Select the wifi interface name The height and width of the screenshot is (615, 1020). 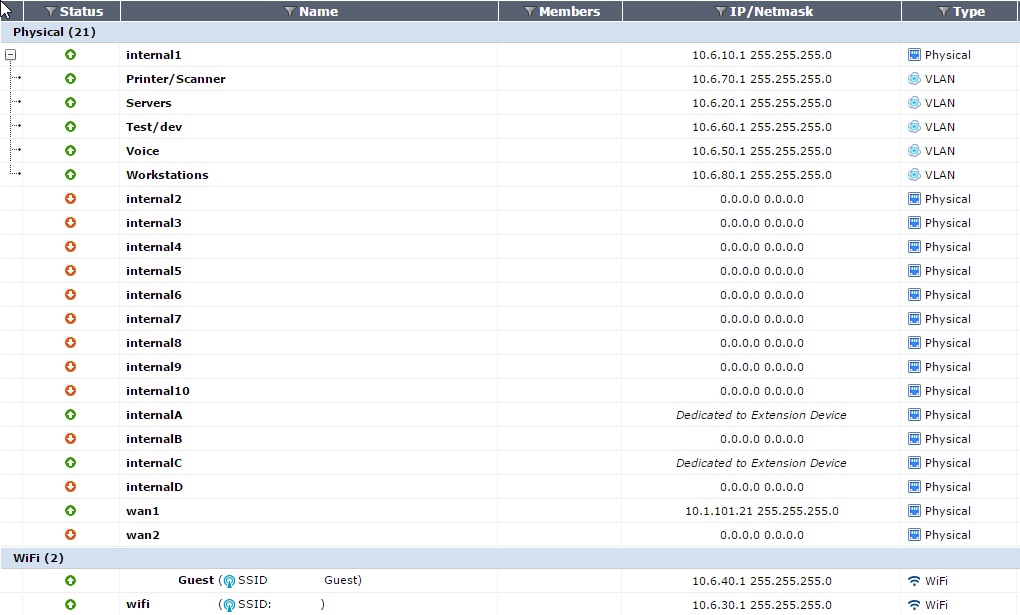[x=138, y=604]
